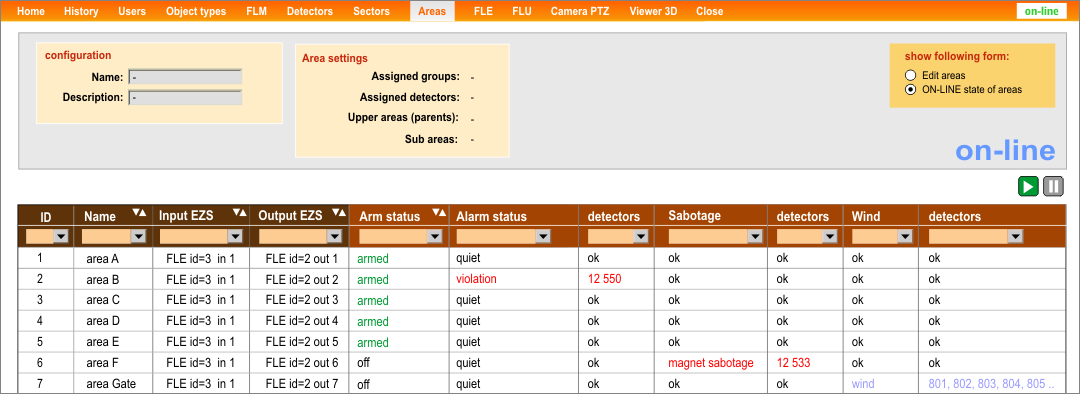
Task: Open the FLM menu item
Action: coord(256,11)
